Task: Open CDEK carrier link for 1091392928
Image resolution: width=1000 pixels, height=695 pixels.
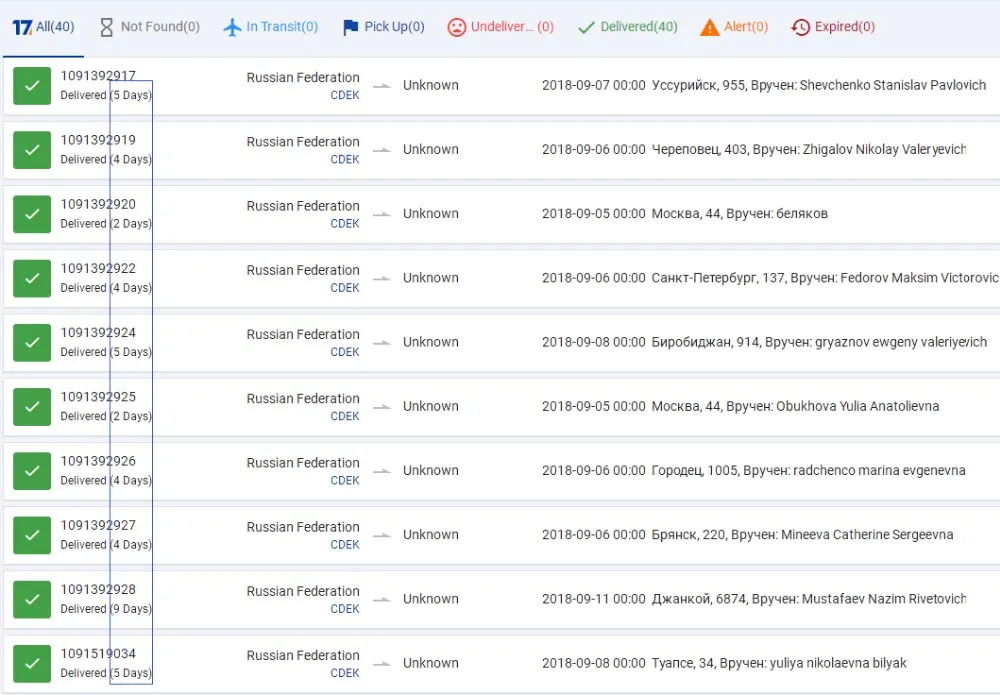Action: [345, 609]
